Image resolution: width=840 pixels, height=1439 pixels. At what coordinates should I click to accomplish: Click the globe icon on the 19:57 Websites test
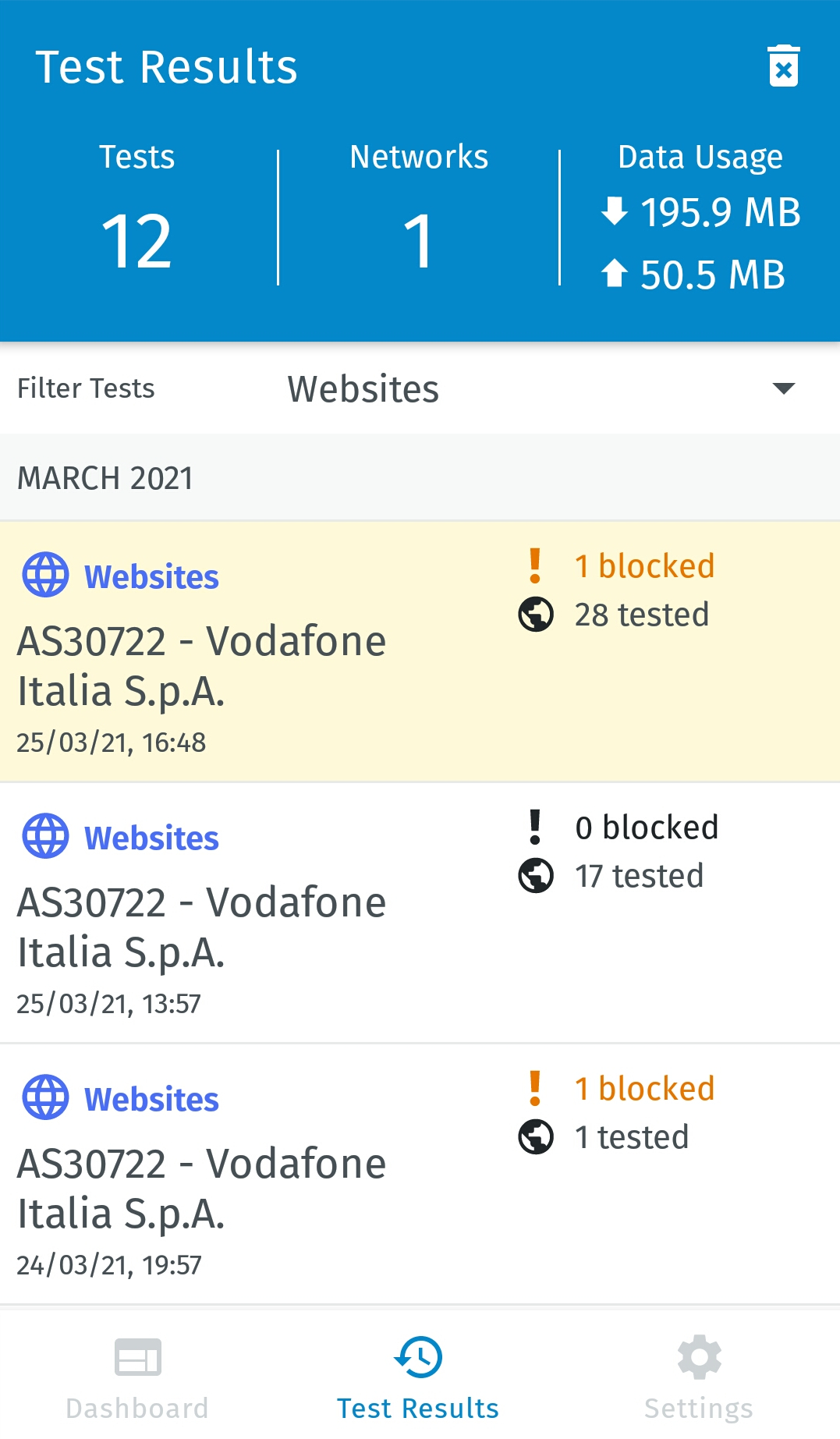point(45,1097)
